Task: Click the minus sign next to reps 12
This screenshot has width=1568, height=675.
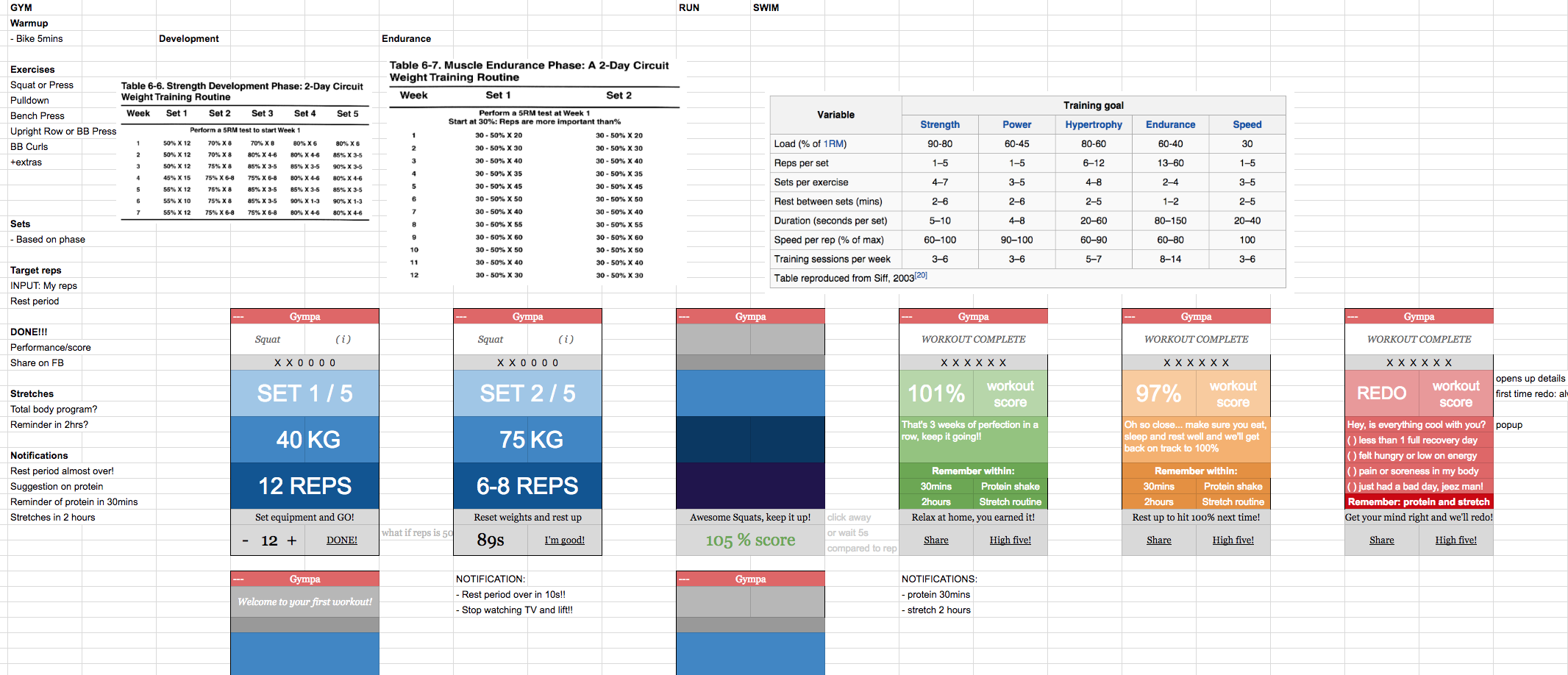Action: [x=246, y=541]
